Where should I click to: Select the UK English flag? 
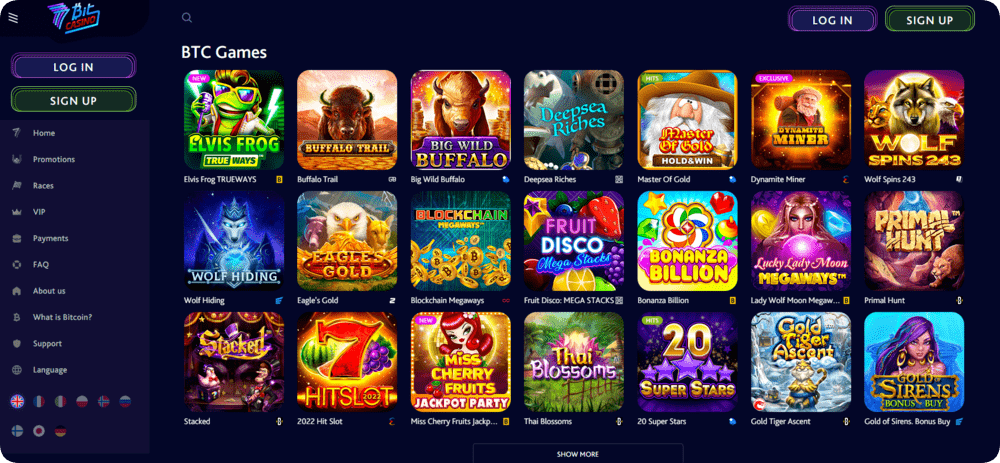point(17,401)
